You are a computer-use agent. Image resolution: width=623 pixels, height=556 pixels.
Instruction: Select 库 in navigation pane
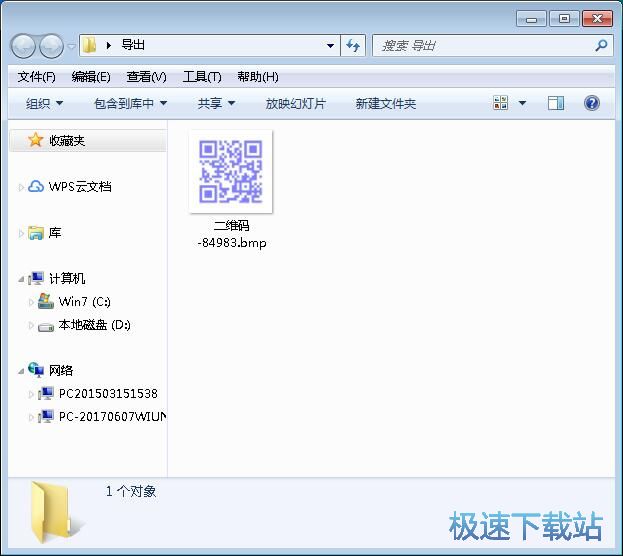coord(55,232)
